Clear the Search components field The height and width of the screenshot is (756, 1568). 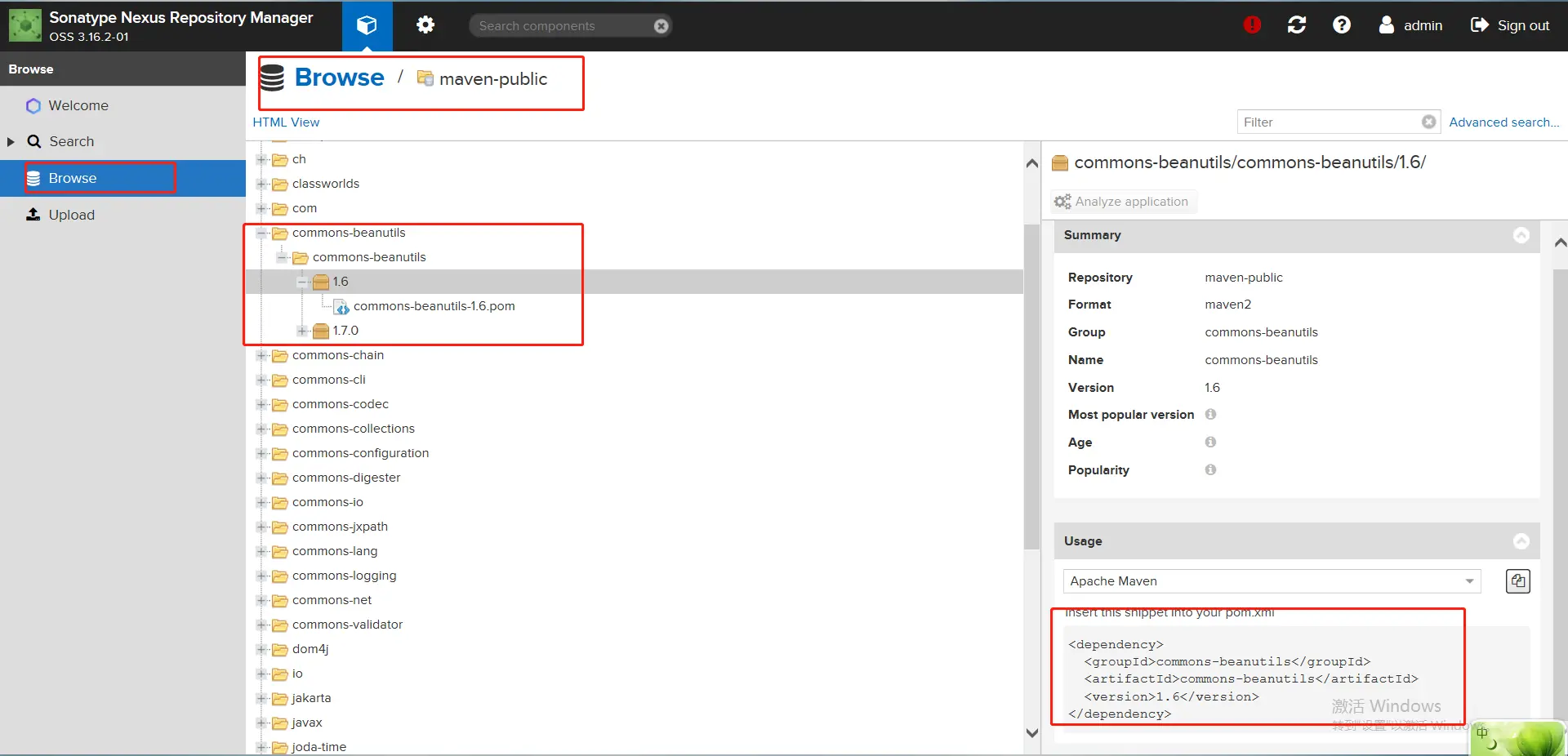(661, 26)
